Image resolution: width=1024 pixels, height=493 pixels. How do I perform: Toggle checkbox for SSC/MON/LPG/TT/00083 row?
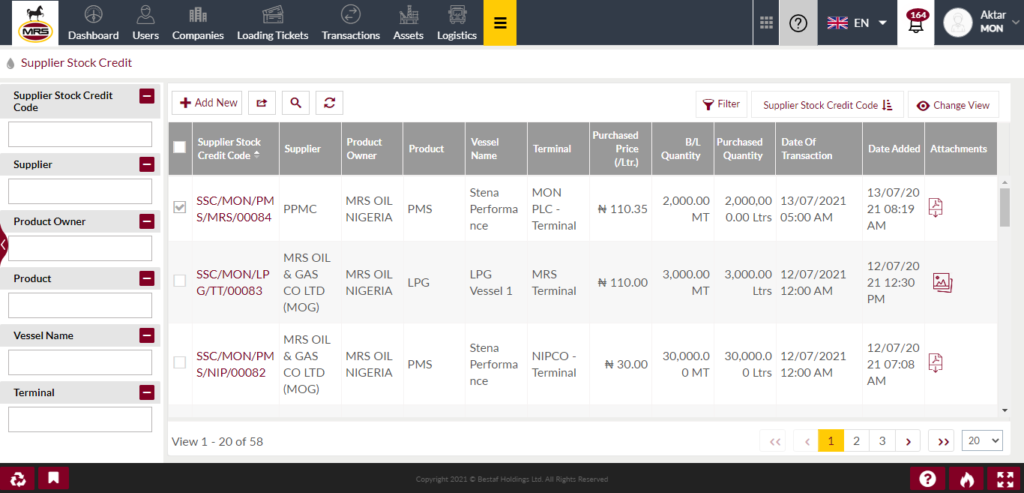click(x=180, y=281)
